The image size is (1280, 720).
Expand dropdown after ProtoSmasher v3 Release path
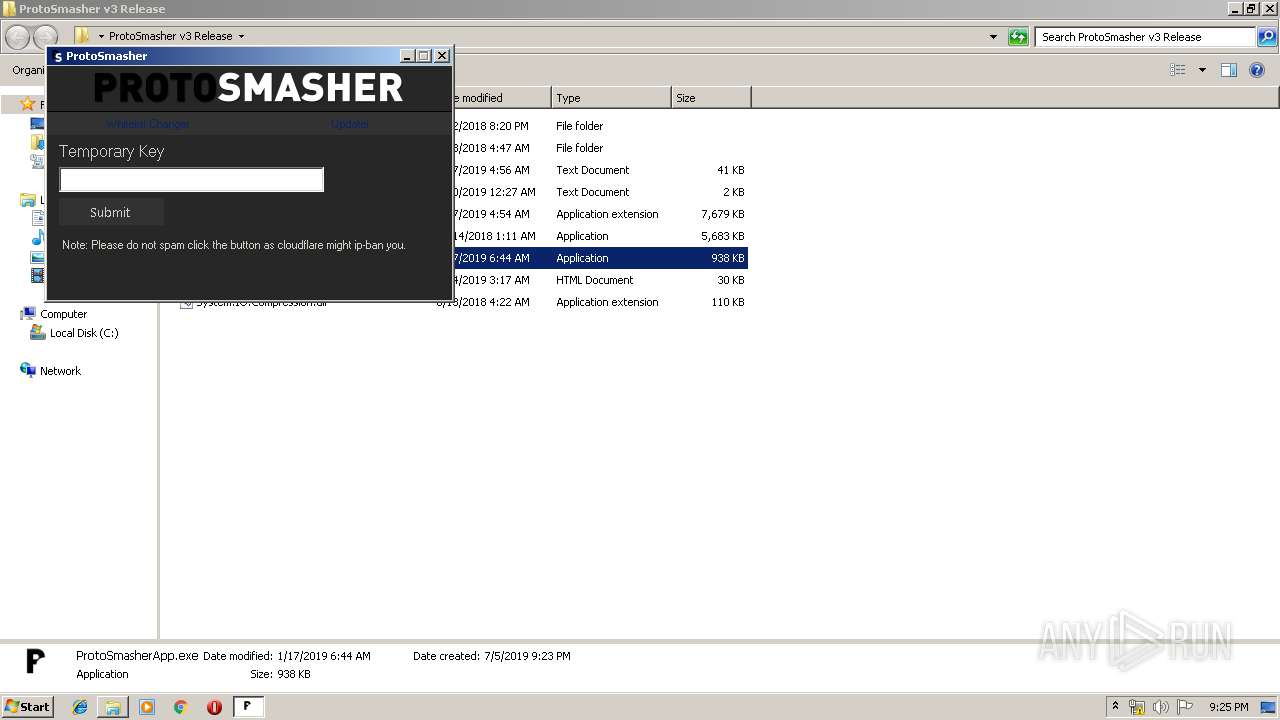[241, 36]
